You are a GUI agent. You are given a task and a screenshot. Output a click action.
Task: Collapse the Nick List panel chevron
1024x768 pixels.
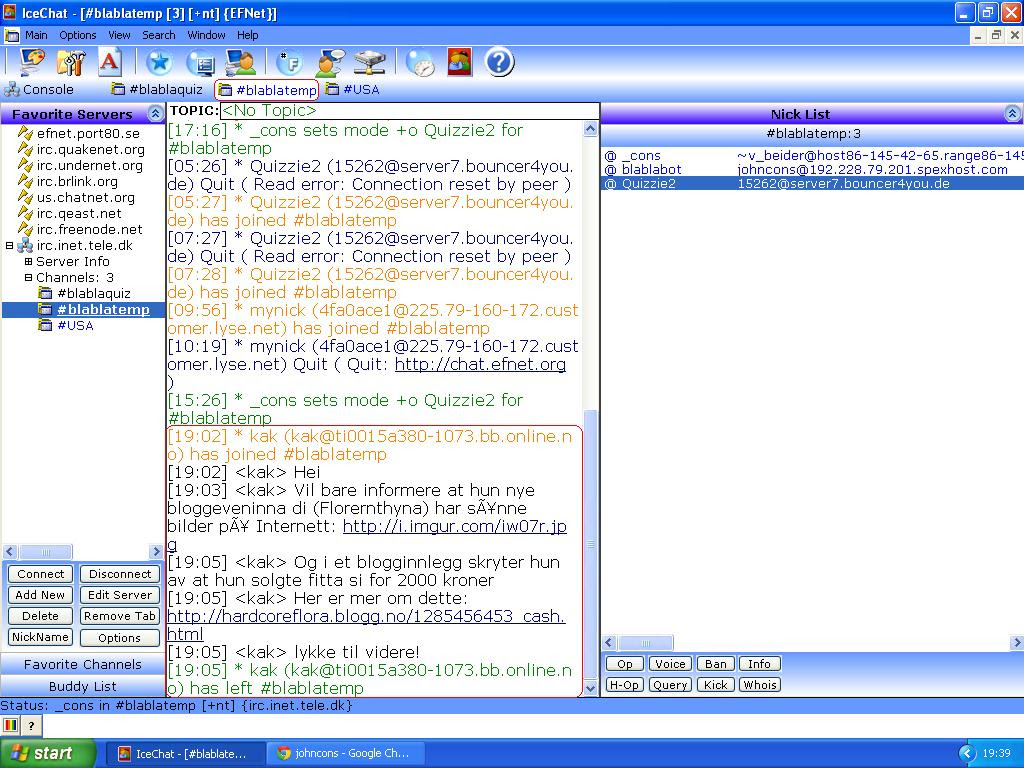pyautogui.click(x=1012, y=114)
